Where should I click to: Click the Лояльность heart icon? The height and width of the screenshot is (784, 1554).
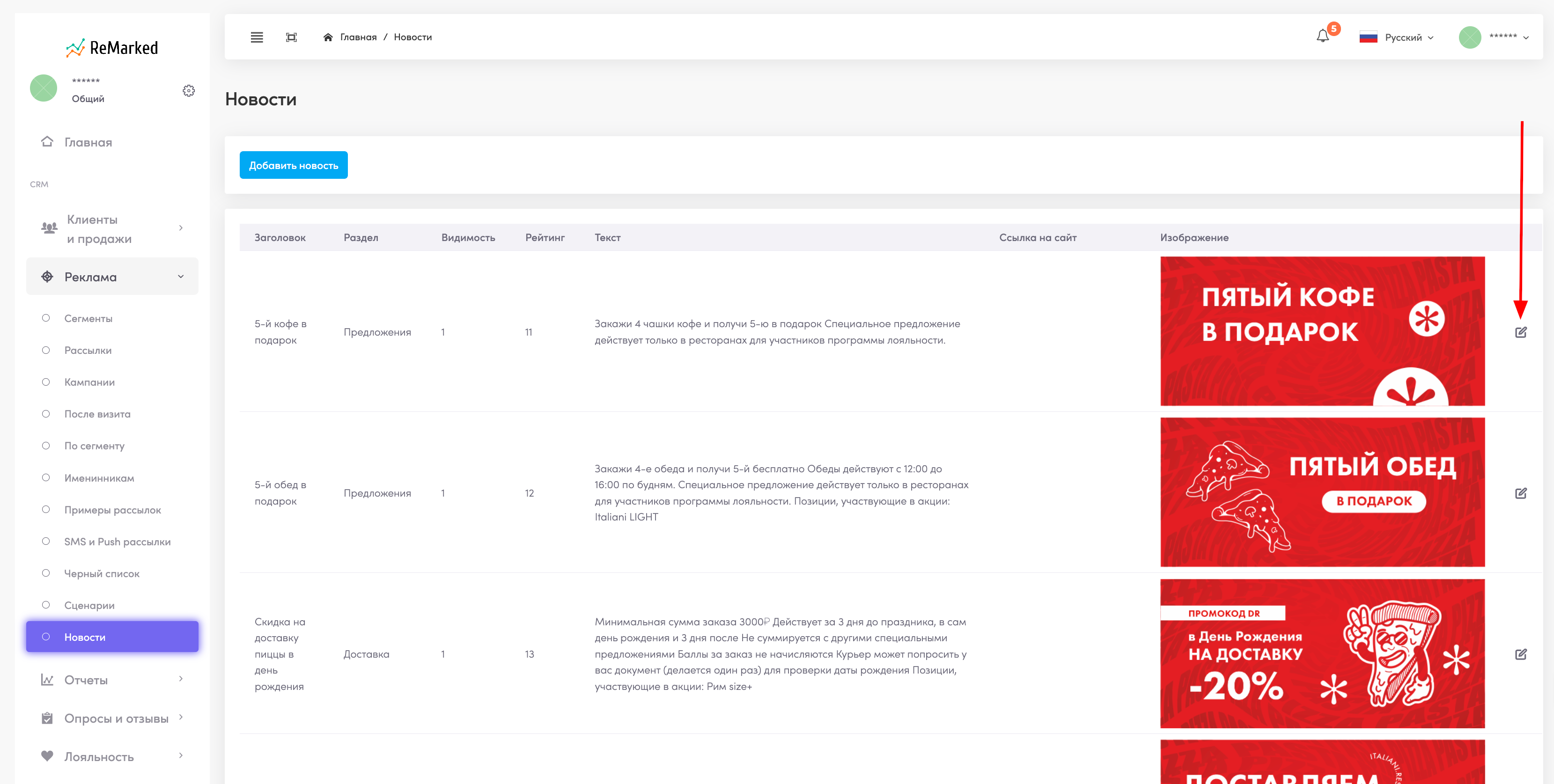point(47,756)
